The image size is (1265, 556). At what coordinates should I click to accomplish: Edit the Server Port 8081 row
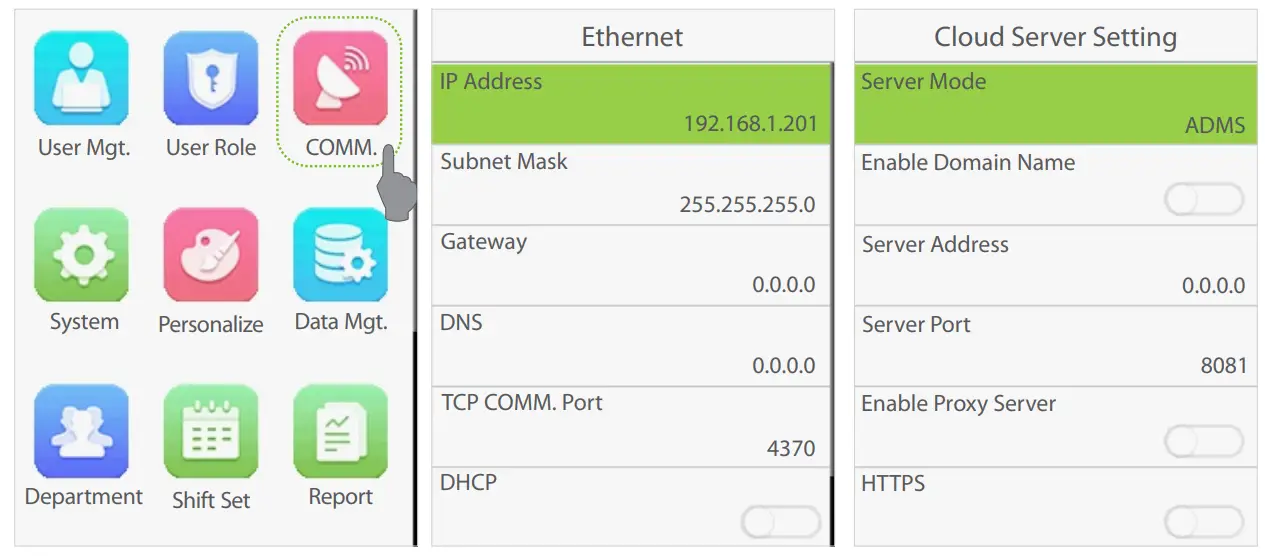click(1055, 346)
